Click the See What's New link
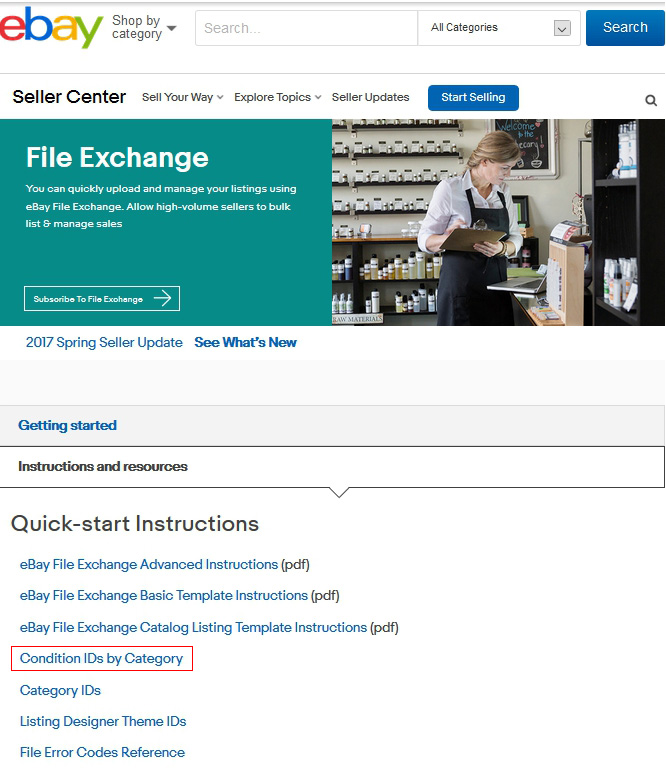This screenshot has height=771, width=666. pos(245,342)
